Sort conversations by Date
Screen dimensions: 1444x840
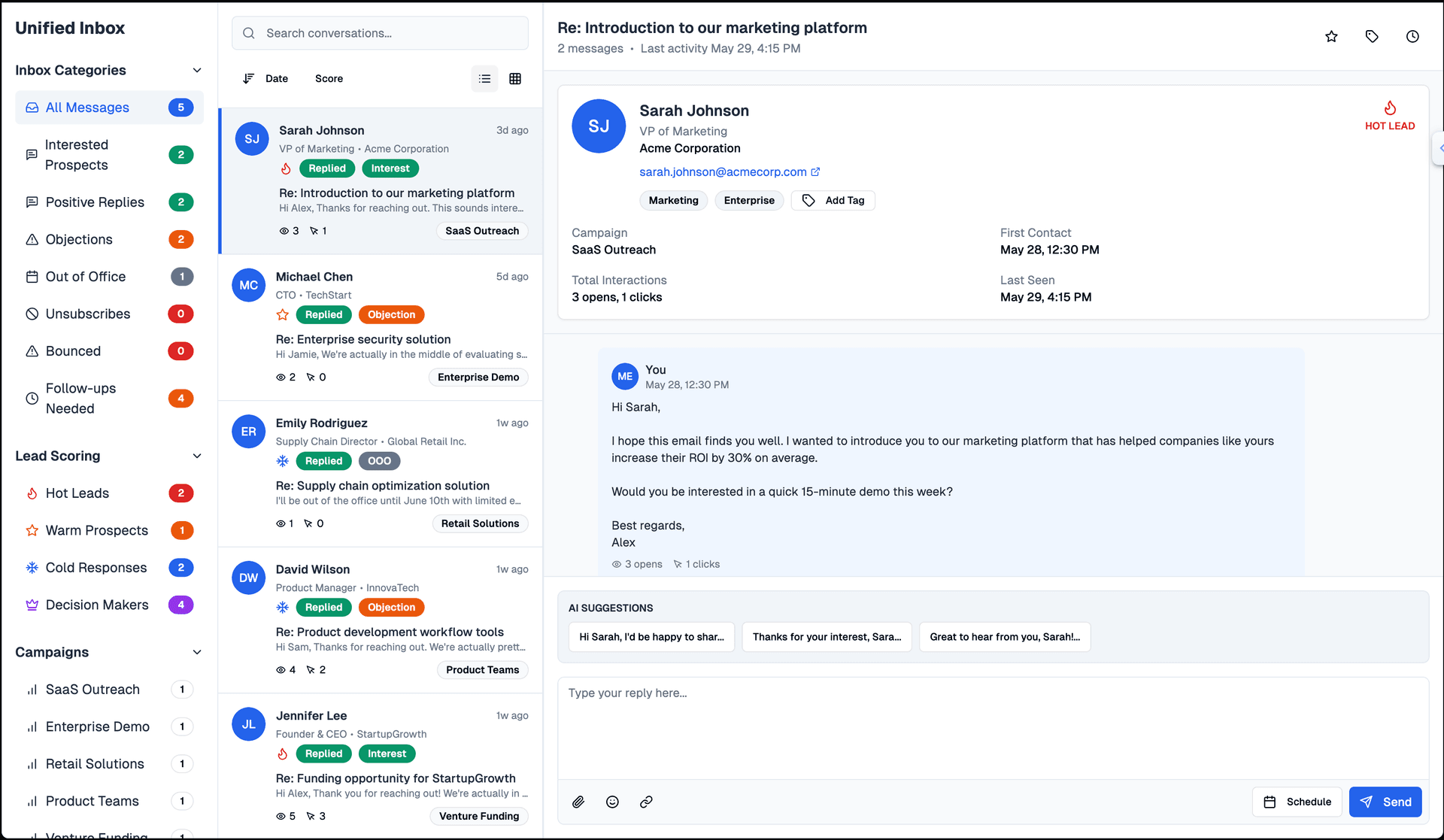[265, 78]
